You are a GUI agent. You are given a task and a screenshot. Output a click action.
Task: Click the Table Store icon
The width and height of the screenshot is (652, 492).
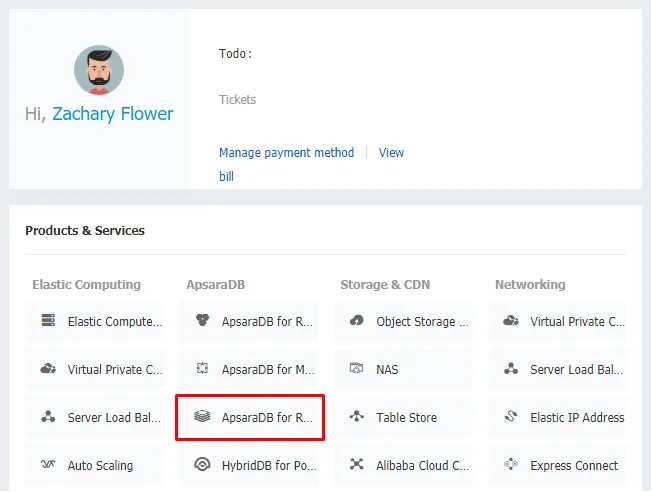357,417
